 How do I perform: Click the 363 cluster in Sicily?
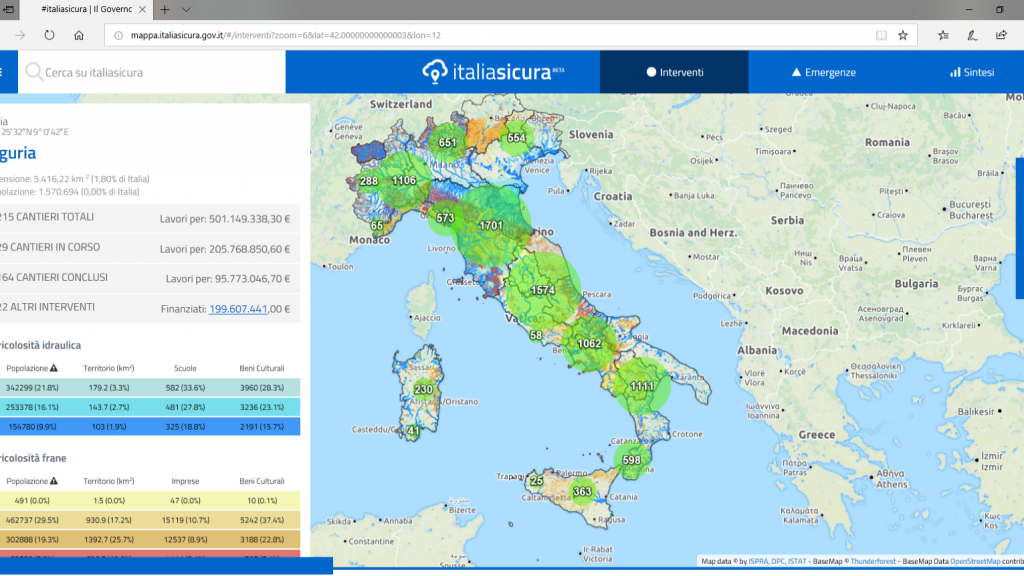pyautogui.click(x=582, y=492)
